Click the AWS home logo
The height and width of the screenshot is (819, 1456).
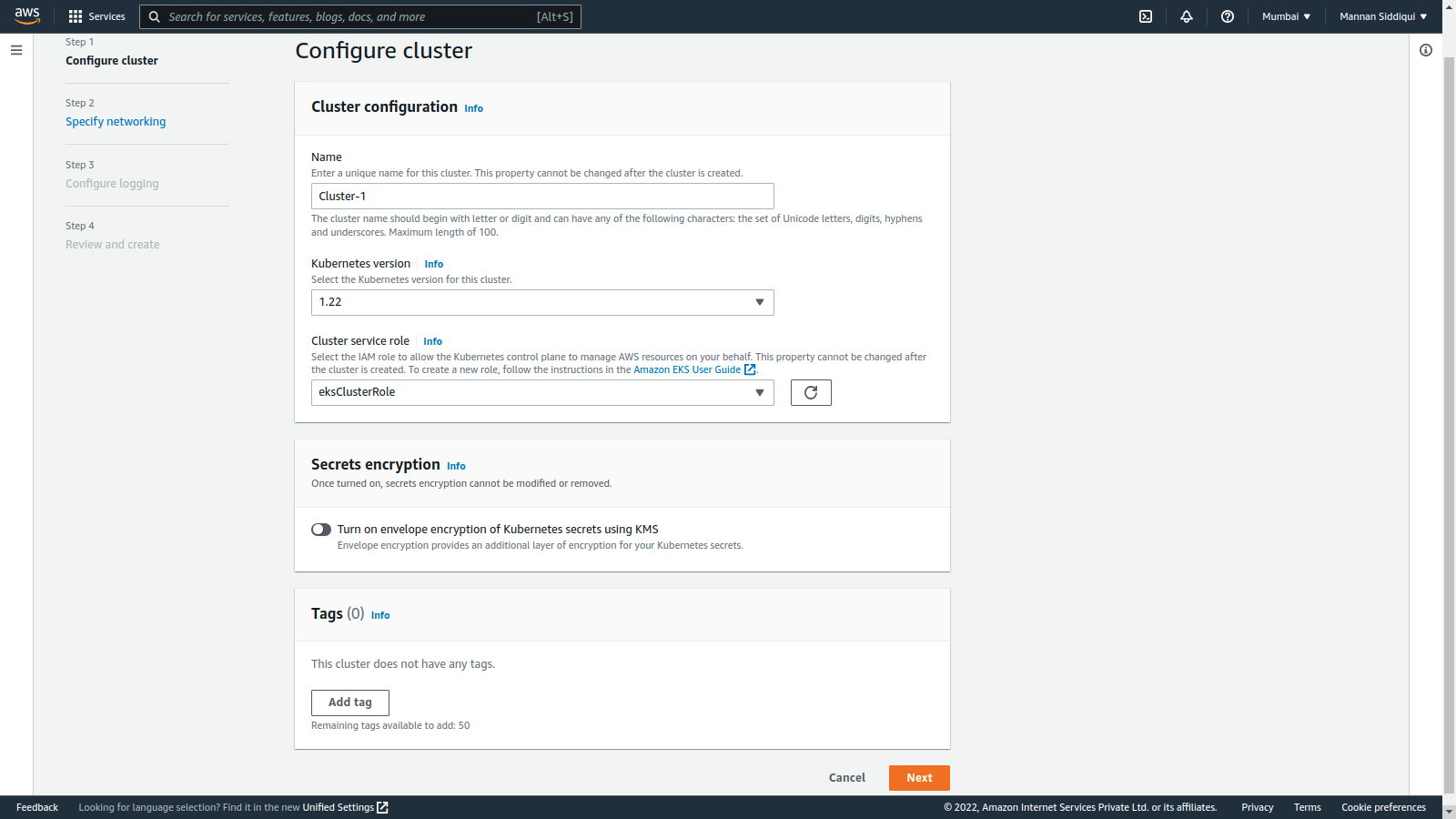(x=27, y=15)
